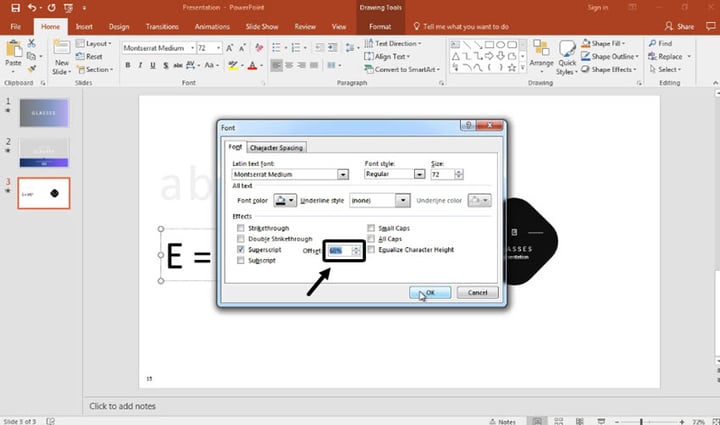Screen dimensions: 720x425
Task: Click Convert to SmartArt
Action: pos(402,69)
